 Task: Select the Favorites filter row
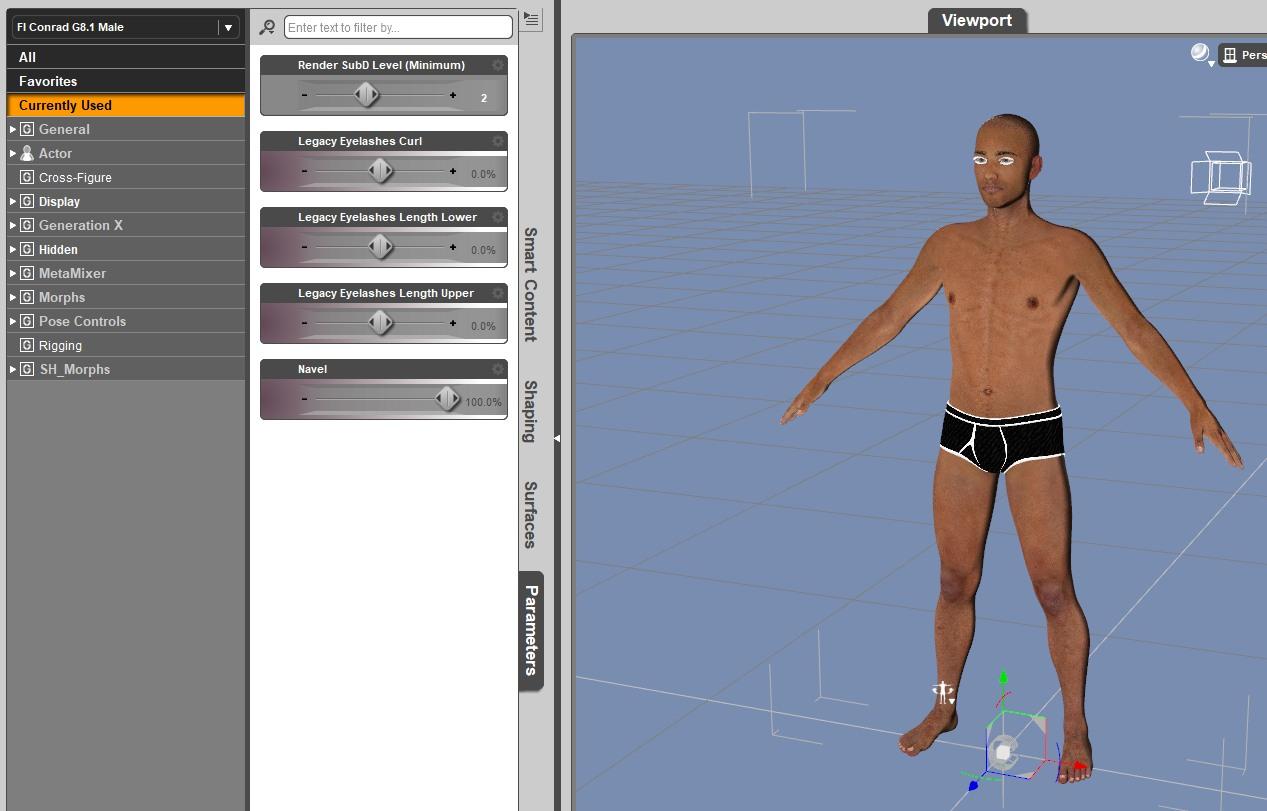(126, 81)
